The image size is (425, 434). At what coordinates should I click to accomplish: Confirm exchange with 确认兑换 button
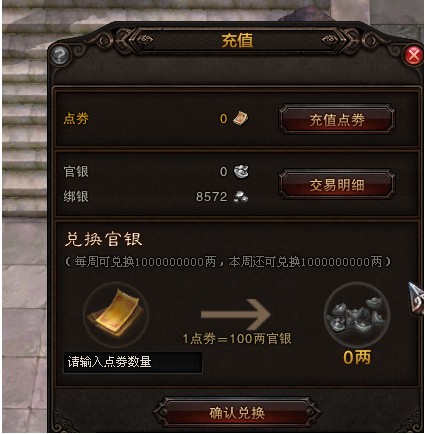[x=237, y=413]
